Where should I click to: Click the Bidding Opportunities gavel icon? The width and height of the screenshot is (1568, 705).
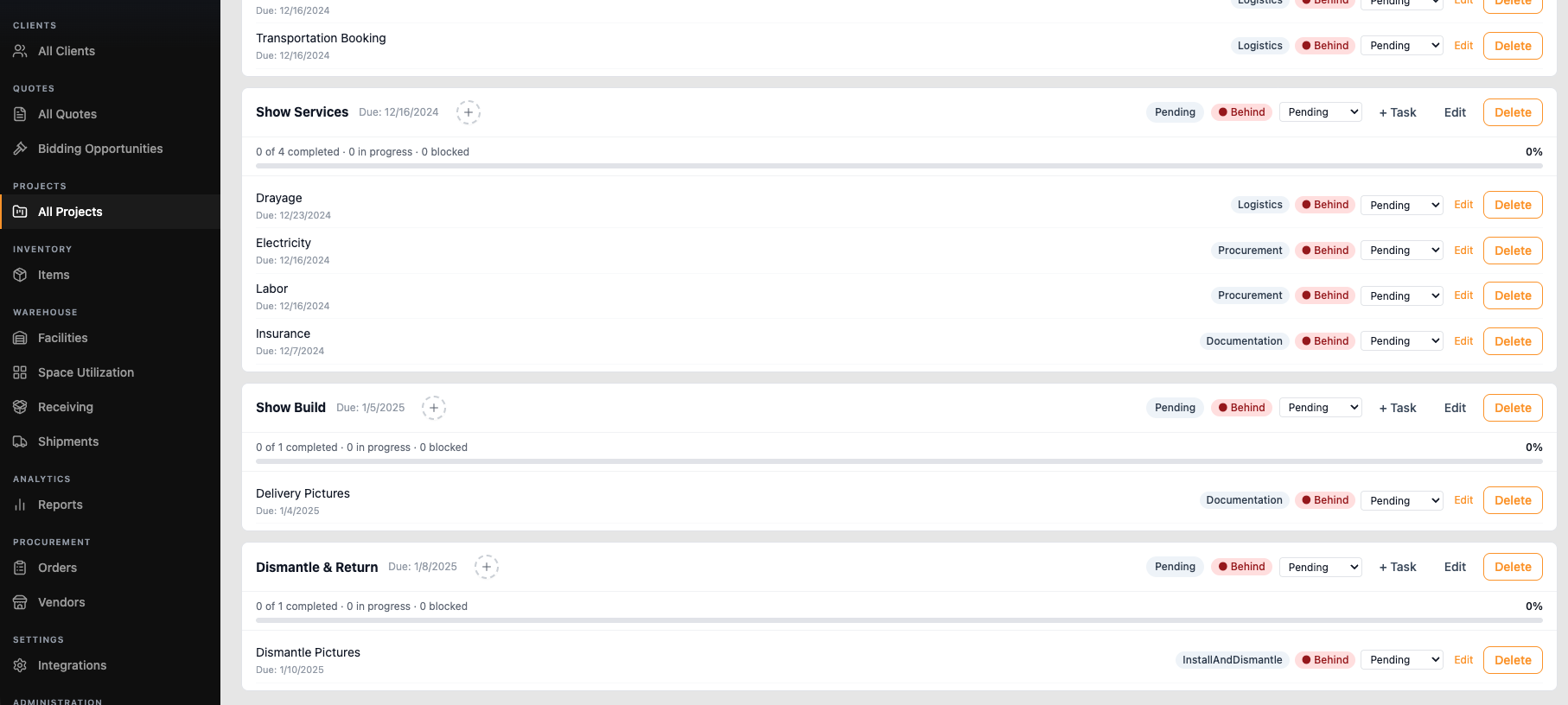(20, 149)
